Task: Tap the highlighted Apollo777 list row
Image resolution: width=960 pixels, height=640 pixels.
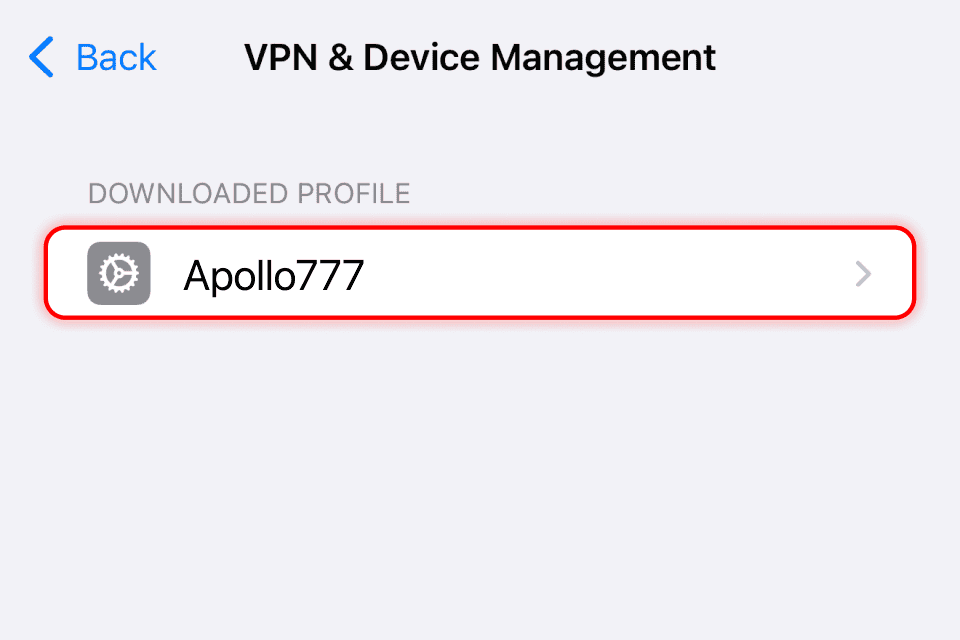Action: pyautogui.click(x=480, y=273)
